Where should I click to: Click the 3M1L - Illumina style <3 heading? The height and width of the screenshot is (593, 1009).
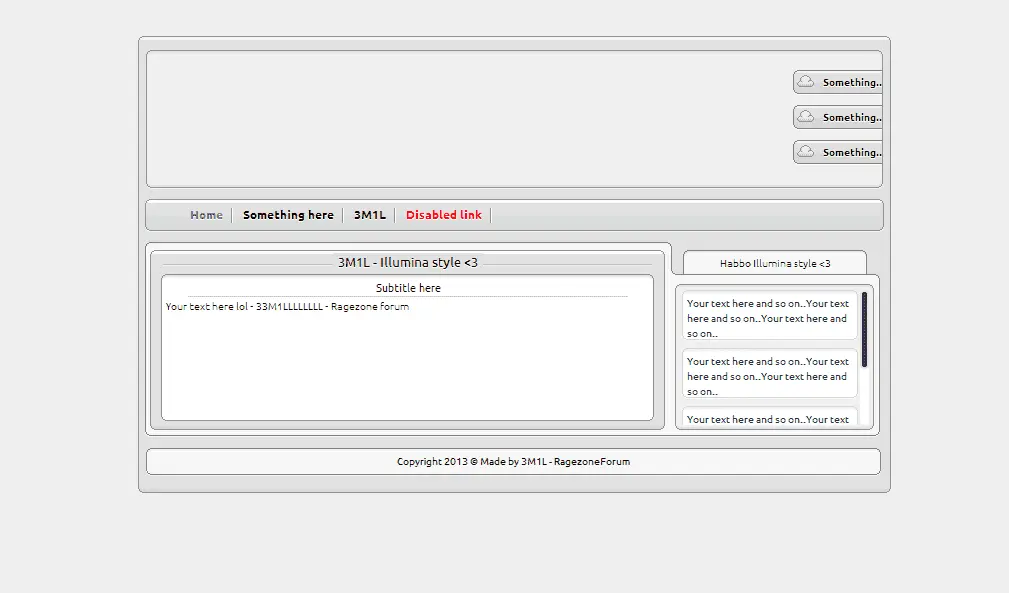407,262
